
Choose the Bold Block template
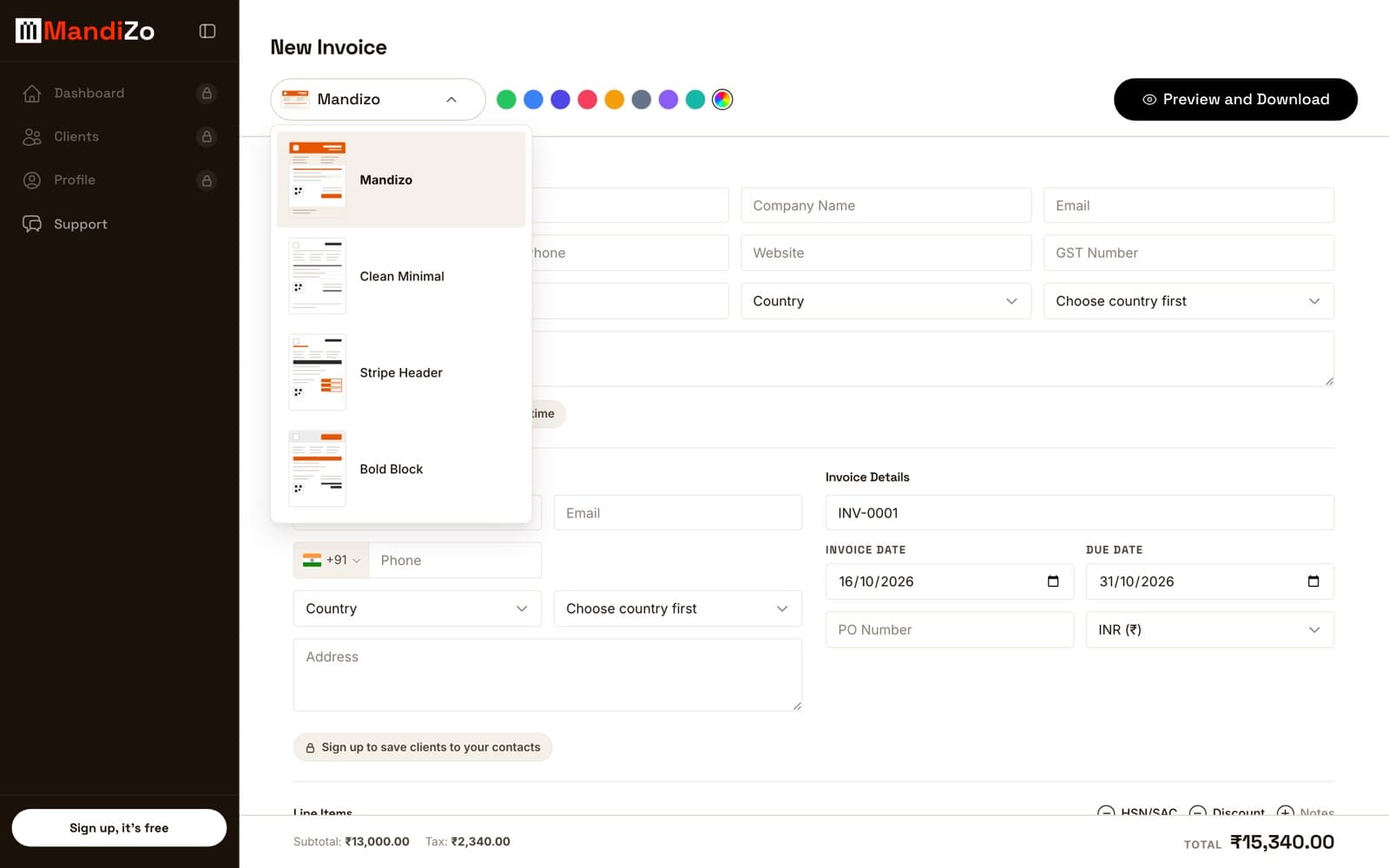coord(401,469)
